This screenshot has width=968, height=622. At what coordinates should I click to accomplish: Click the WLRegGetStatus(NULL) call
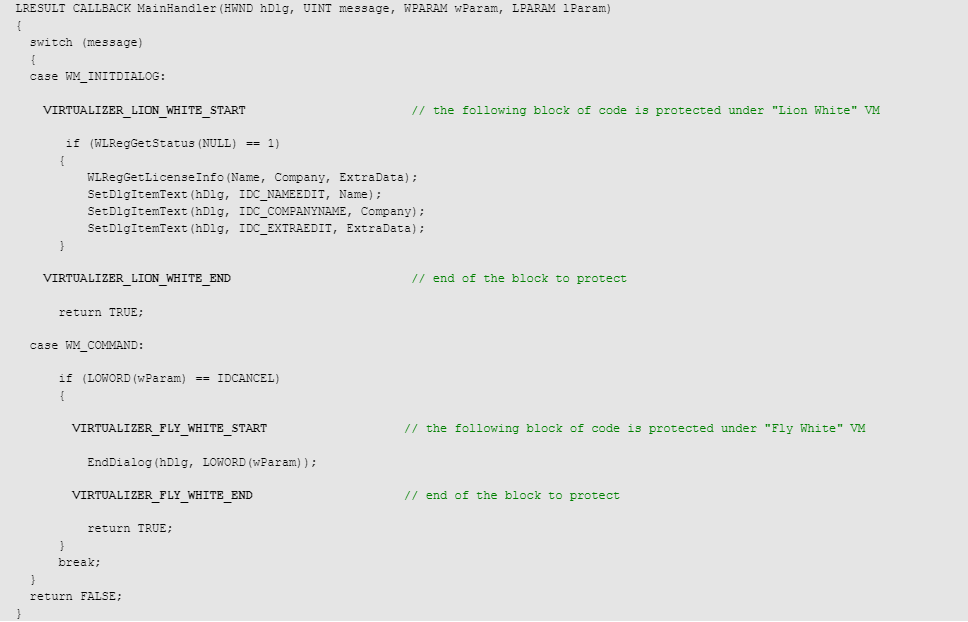[165, 144]
